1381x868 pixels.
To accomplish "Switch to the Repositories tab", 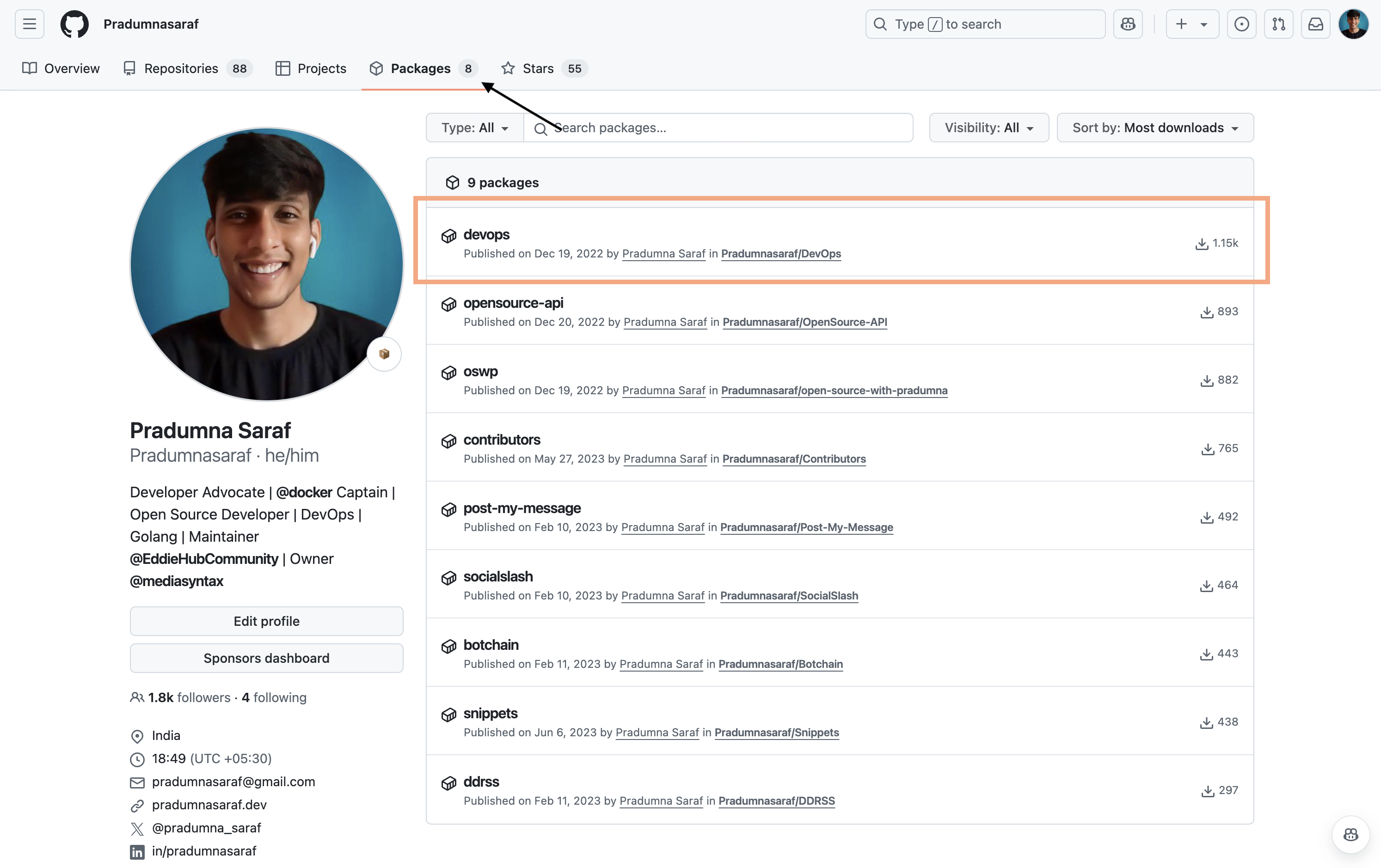I will [181, 68].
